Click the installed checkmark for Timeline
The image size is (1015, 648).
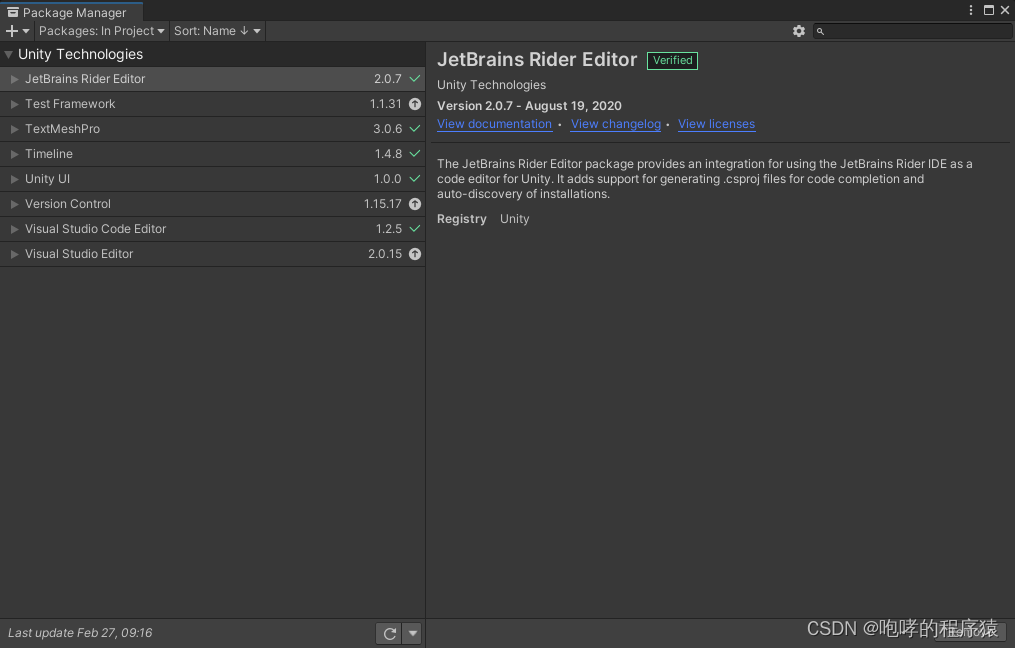click(x=415, y=153)
